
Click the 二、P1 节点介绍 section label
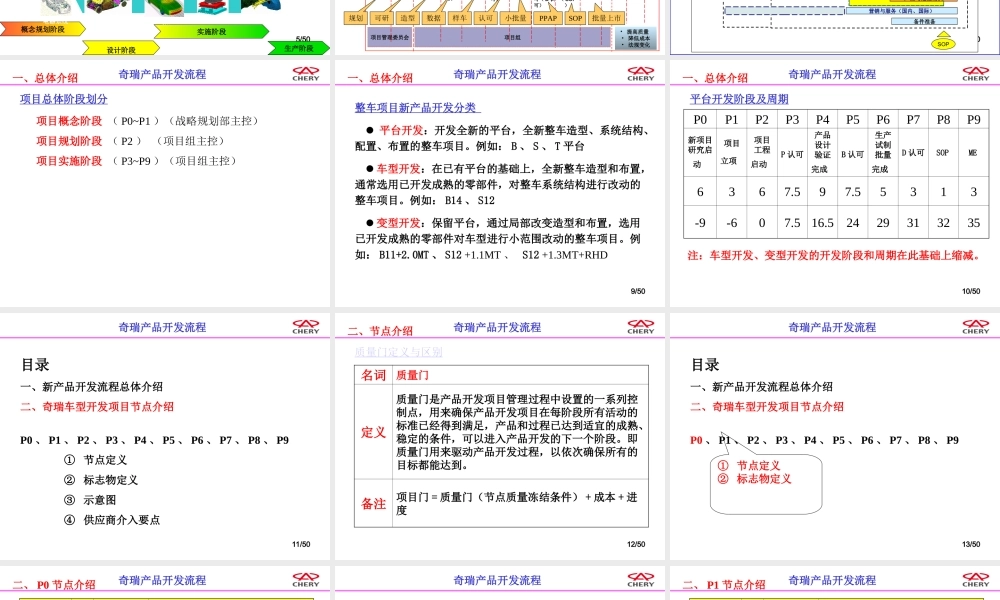click(724, 584)
